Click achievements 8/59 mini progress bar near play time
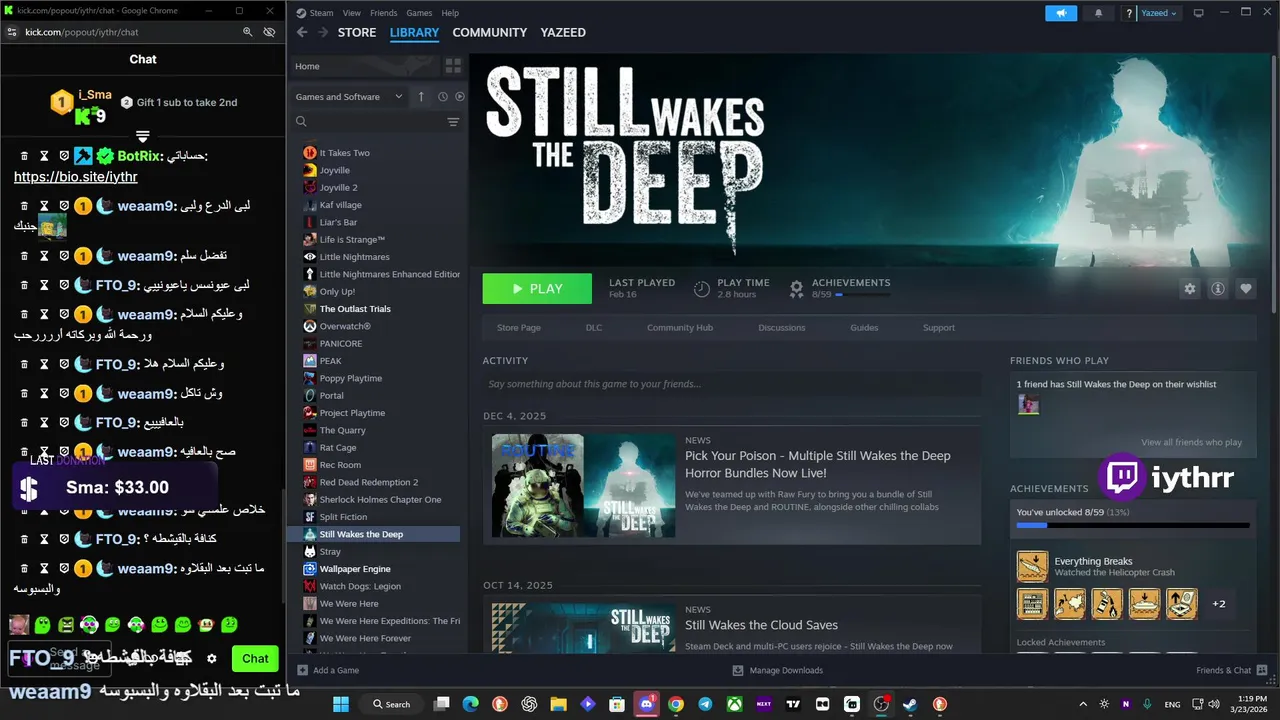This screenshot has height=720, width=1280. (863, 295)
